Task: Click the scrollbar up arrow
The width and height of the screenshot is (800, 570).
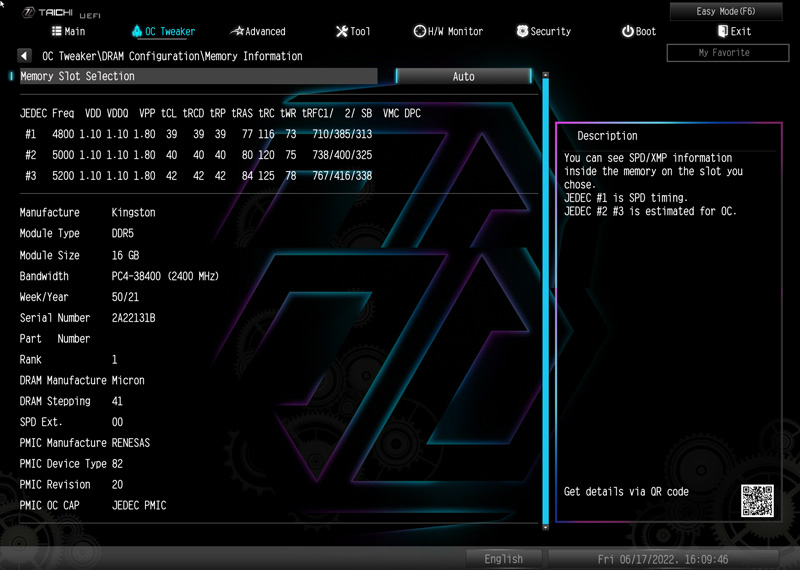Action: (545, 76)
